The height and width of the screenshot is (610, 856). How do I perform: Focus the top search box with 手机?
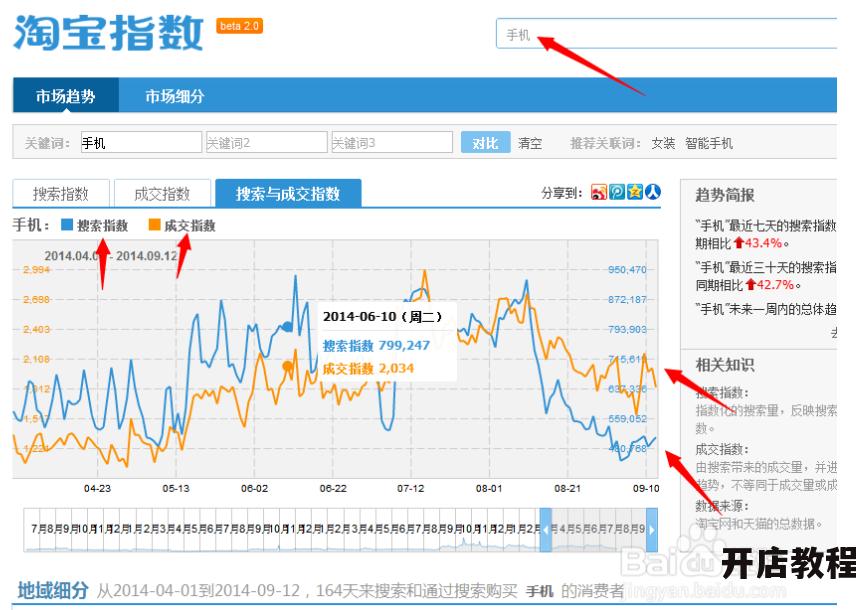click(x=666, y=34)
